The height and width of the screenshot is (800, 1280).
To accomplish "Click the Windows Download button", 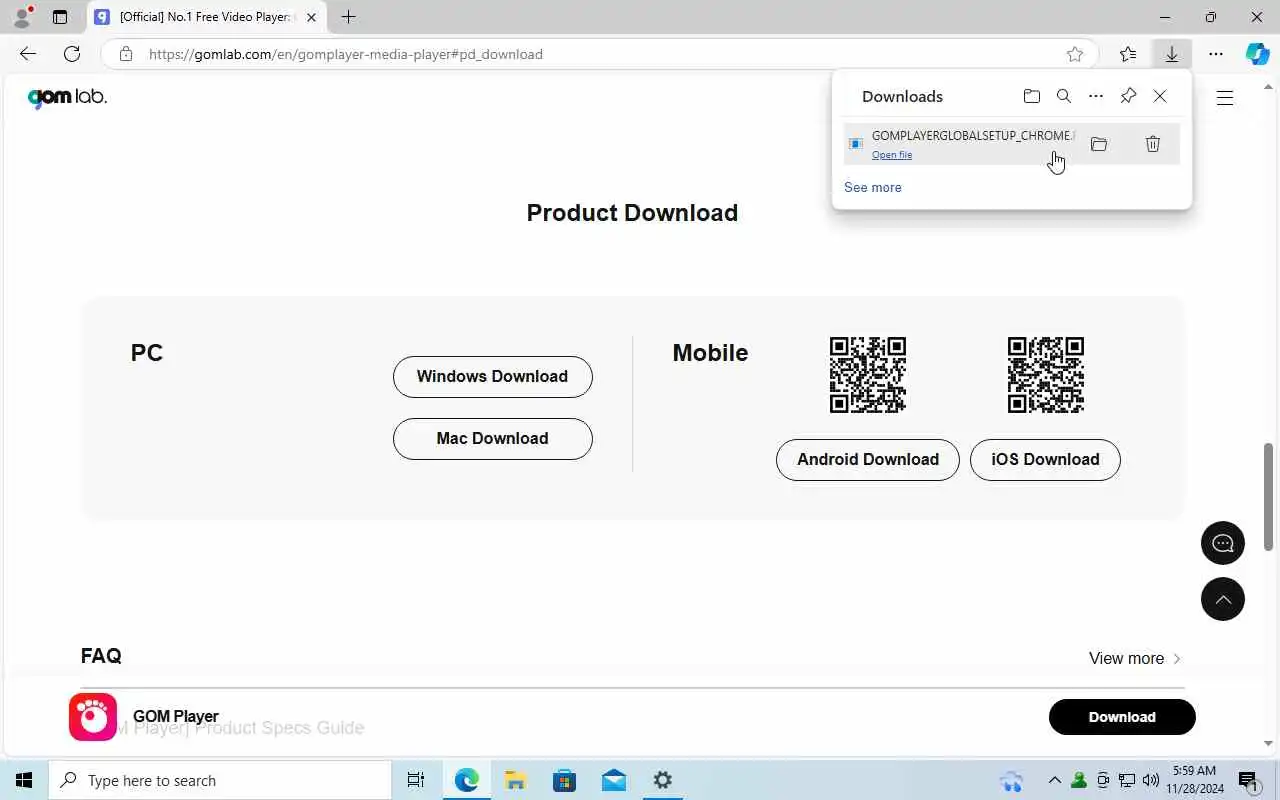I will click(493, 377).
